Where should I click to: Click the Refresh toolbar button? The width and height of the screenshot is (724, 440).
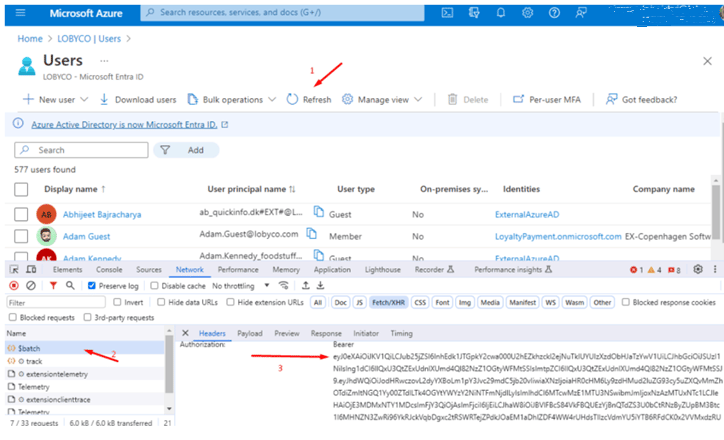[x=309, y=99]
